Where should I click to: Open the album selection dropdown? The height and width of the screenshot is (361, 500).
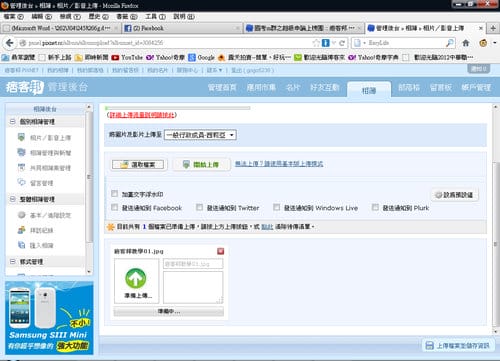click(200, 135)
